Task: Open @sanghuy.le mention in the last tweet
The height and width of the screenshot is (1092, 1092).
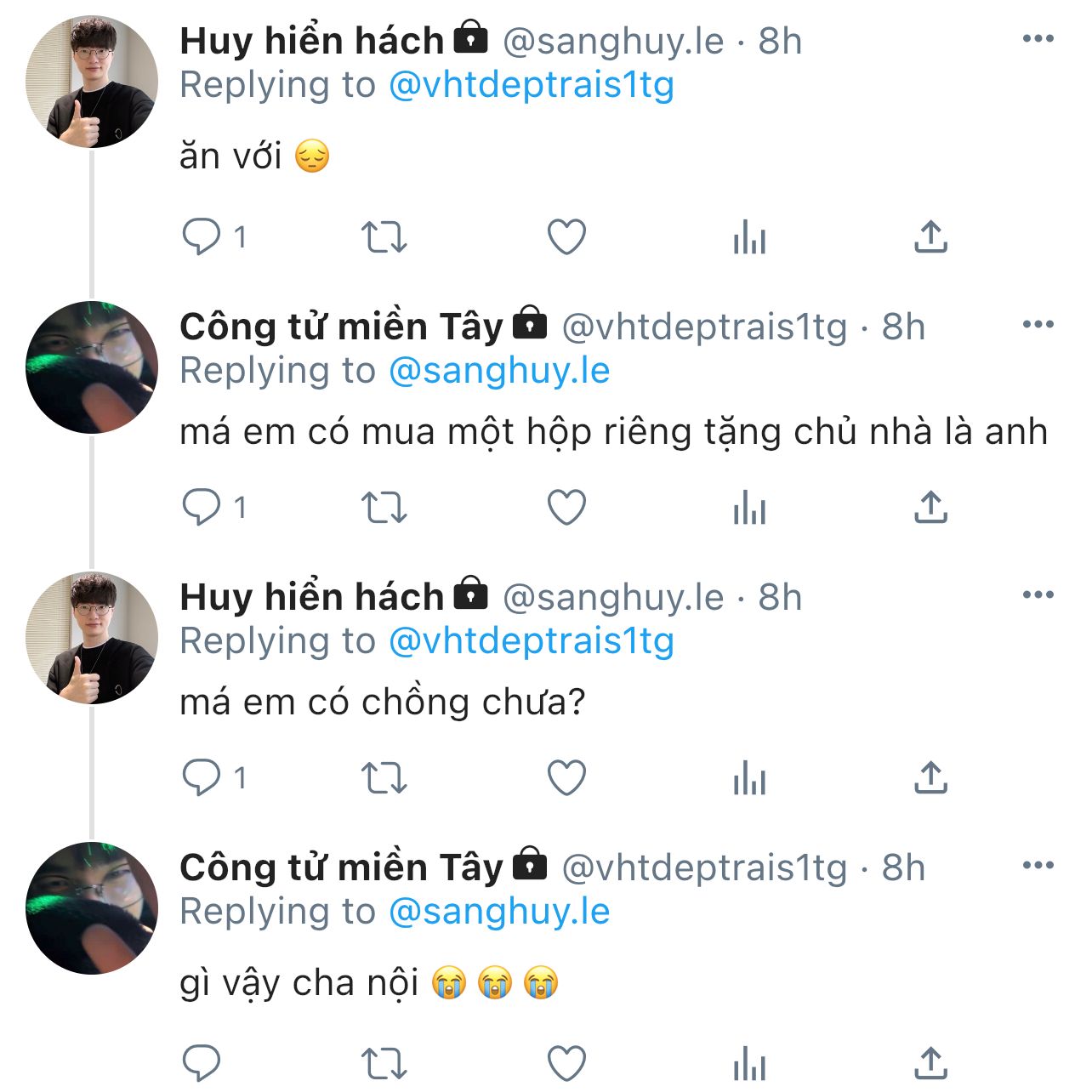Action: pos(499,912)
